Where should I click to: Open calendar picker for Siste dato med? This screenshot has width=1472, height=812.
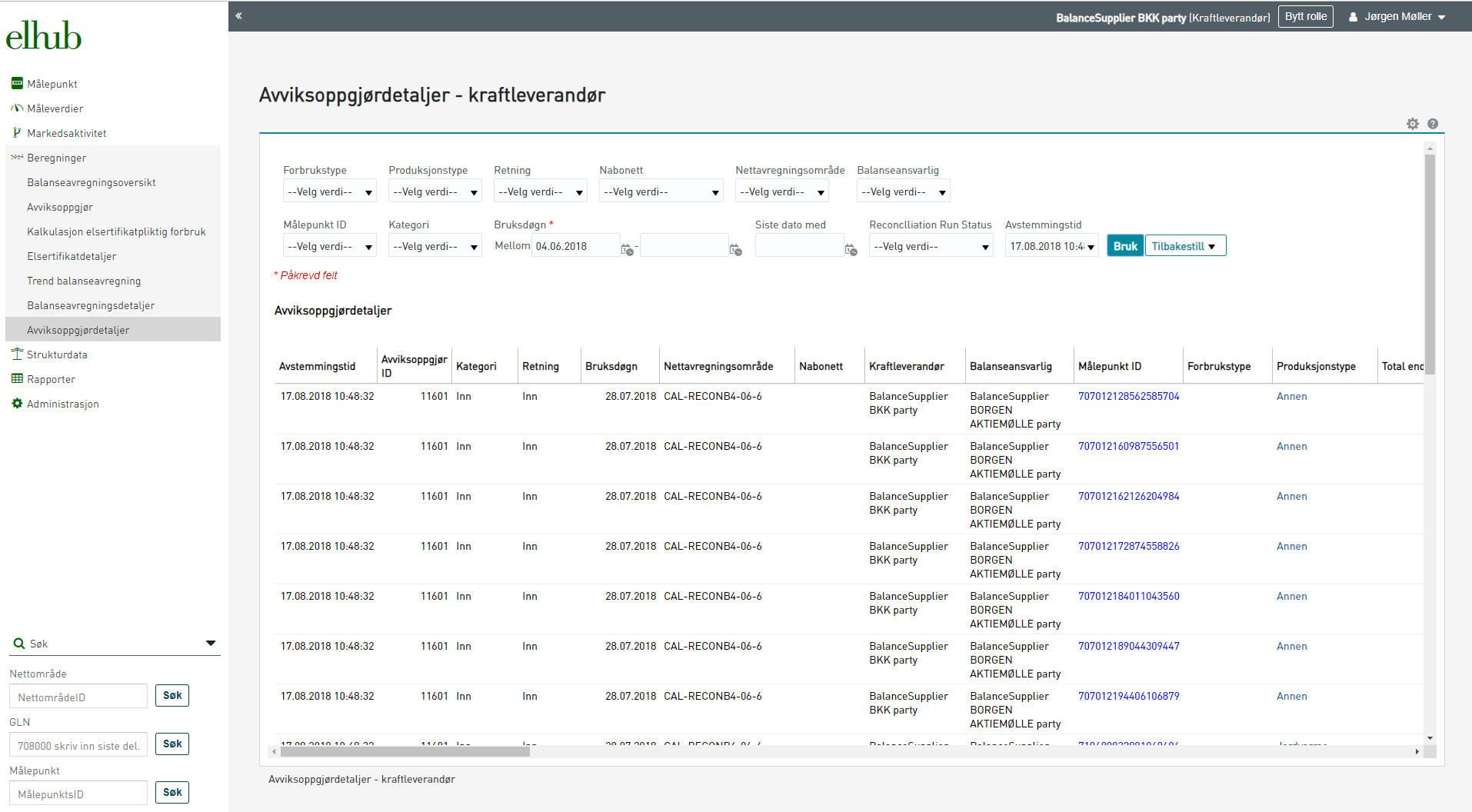(x=851, y=249)
